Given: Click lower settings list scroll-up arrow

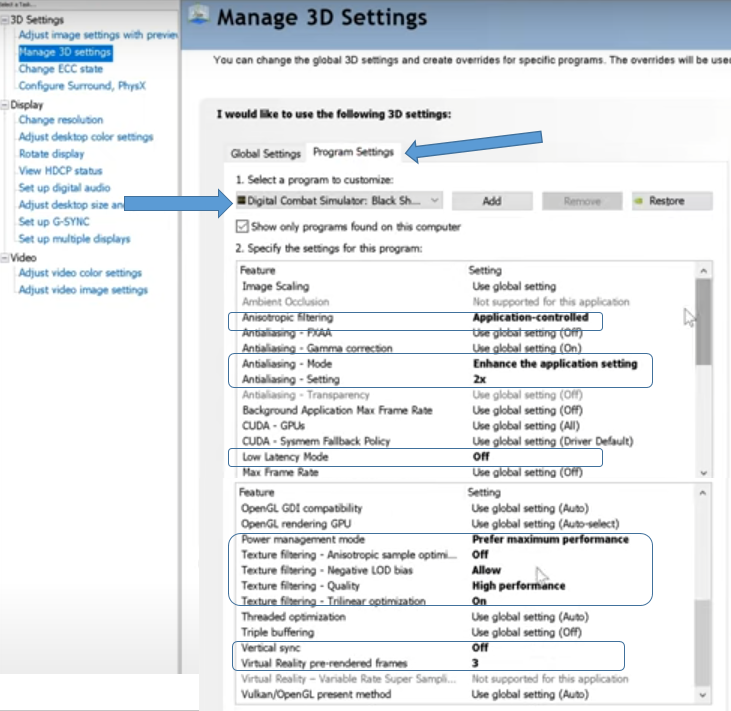Looking at the screenshot, I should pos(703,493).
